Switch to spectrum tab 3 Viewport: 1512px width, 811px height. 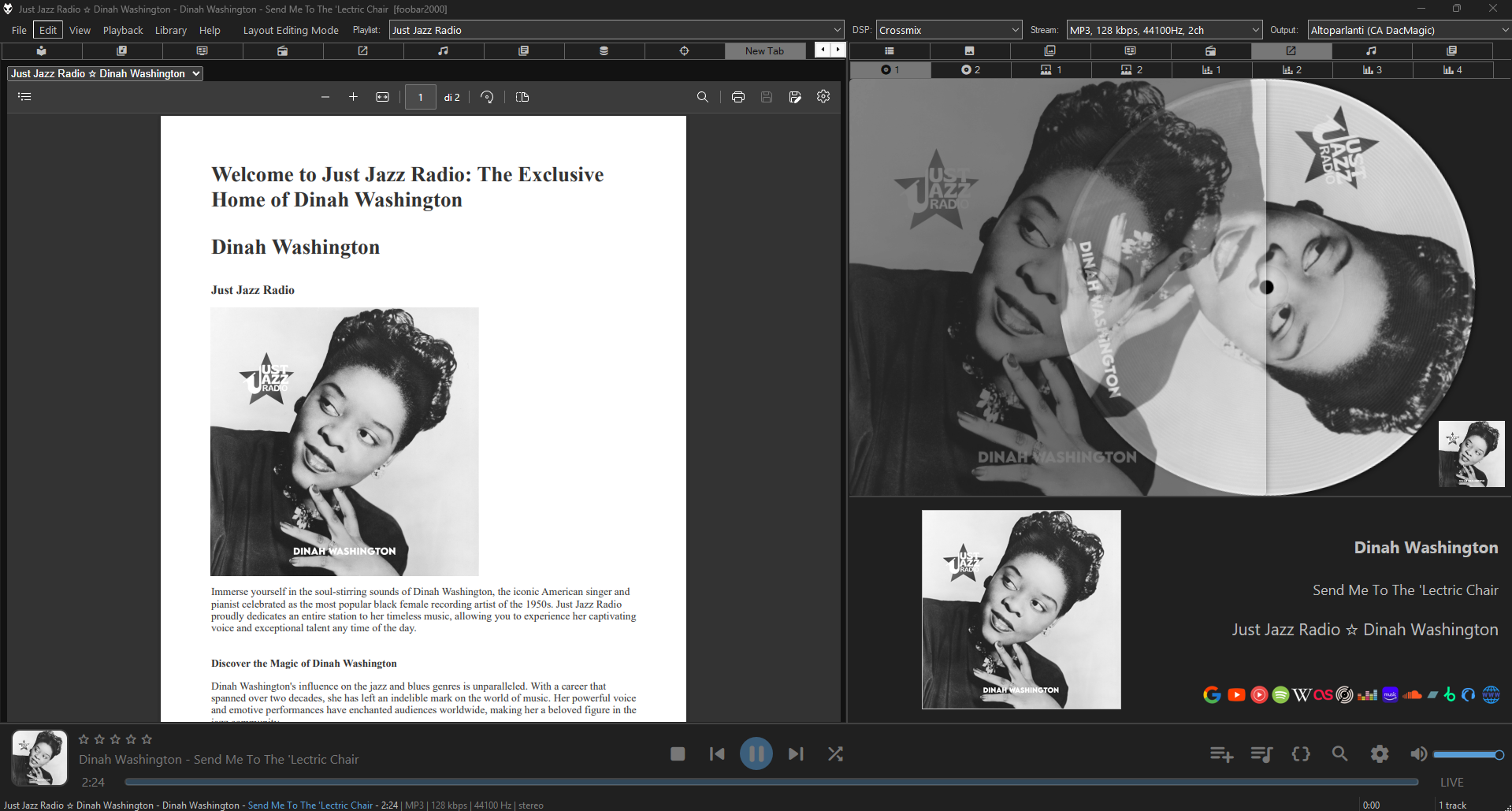coord(1372,69)
